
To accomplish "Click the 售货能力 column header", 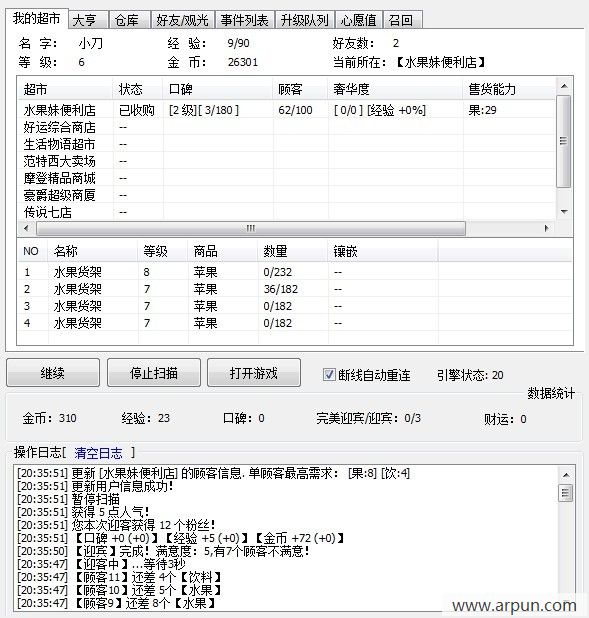I will click(x=509, y=89).
